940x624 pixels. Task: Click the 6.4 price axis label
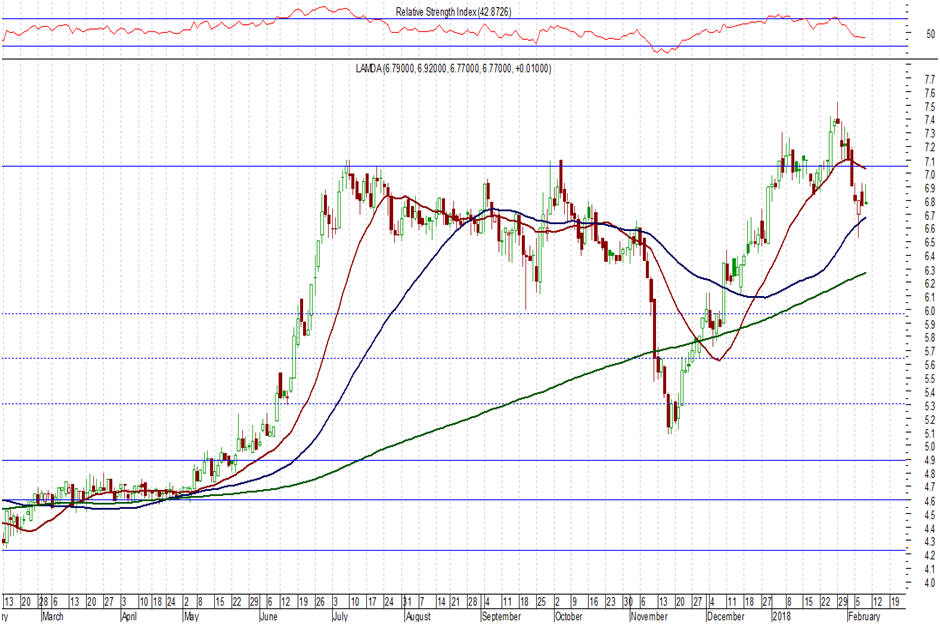click(x=930, y=256)
